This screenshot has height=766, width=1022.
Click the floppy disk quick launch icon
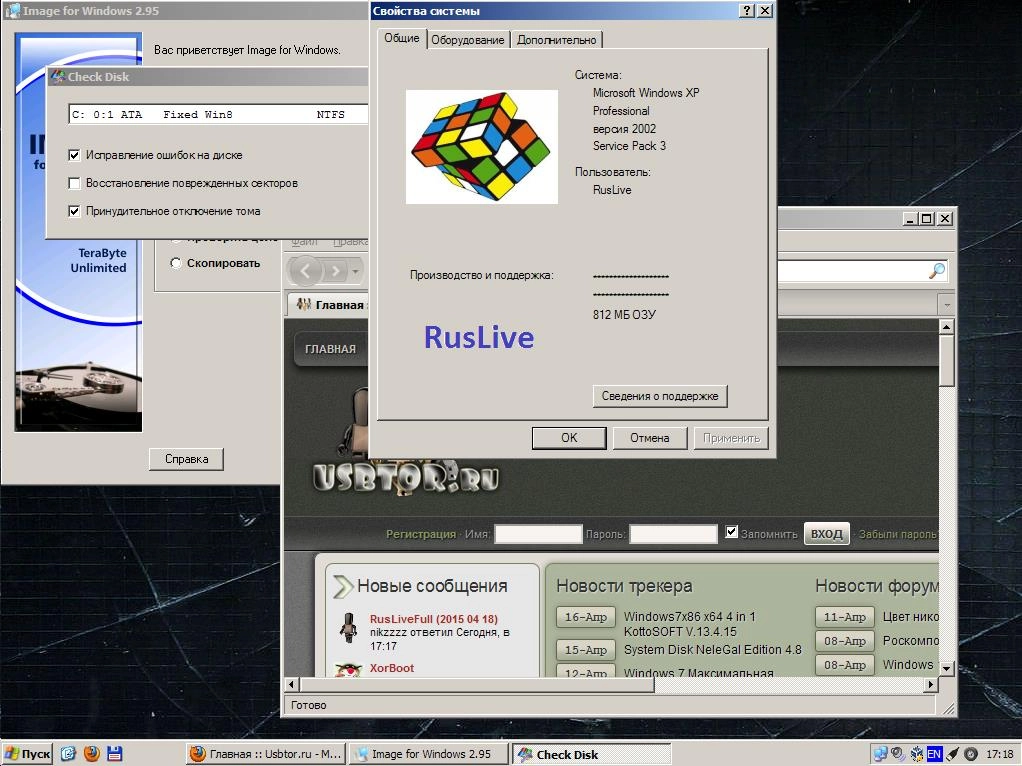[x=115, y=754]
